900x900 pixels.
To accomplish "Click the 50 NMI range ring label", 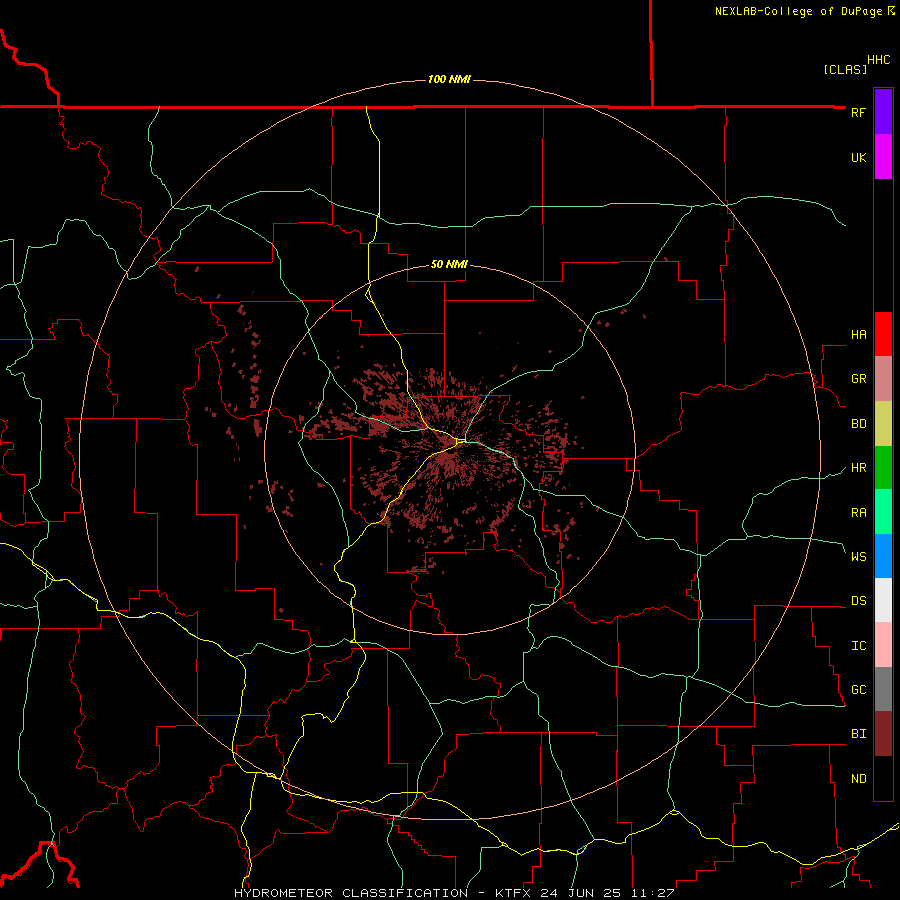I will [x=449, y=264].
